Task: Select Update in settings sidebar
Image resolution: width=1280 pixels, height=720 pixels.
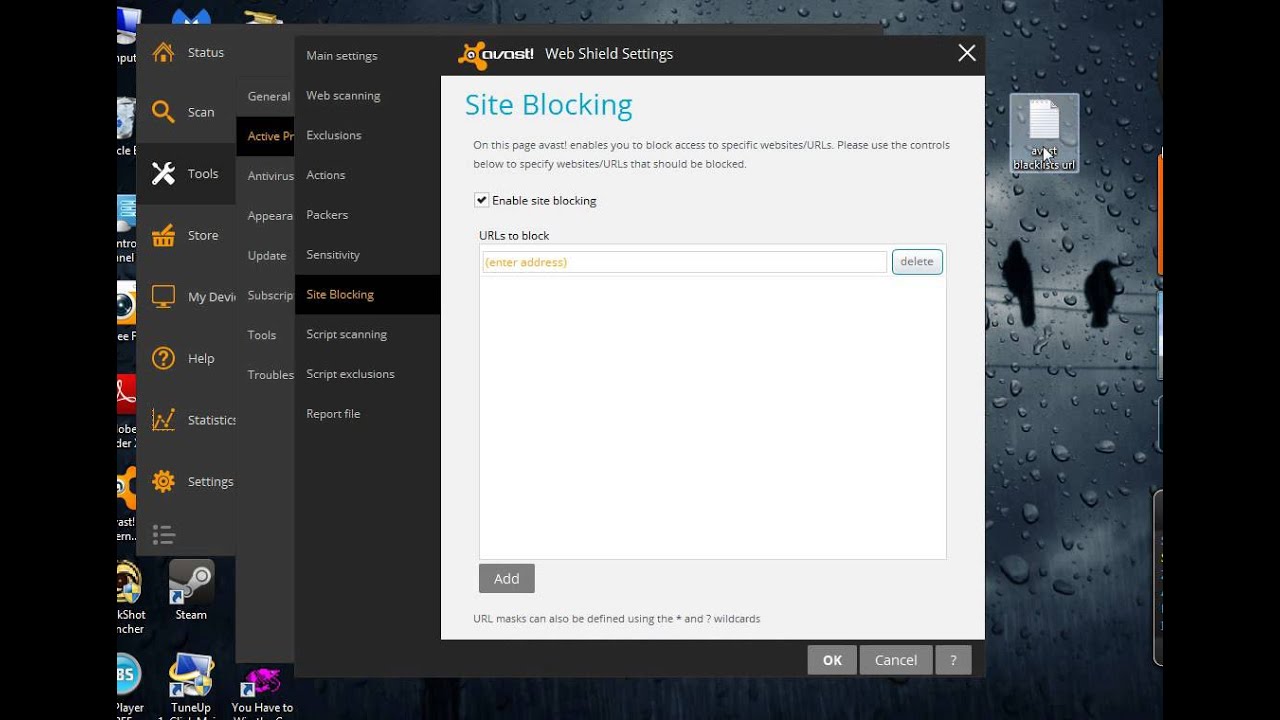Action: pyautogui.click(x=266, y=256)
